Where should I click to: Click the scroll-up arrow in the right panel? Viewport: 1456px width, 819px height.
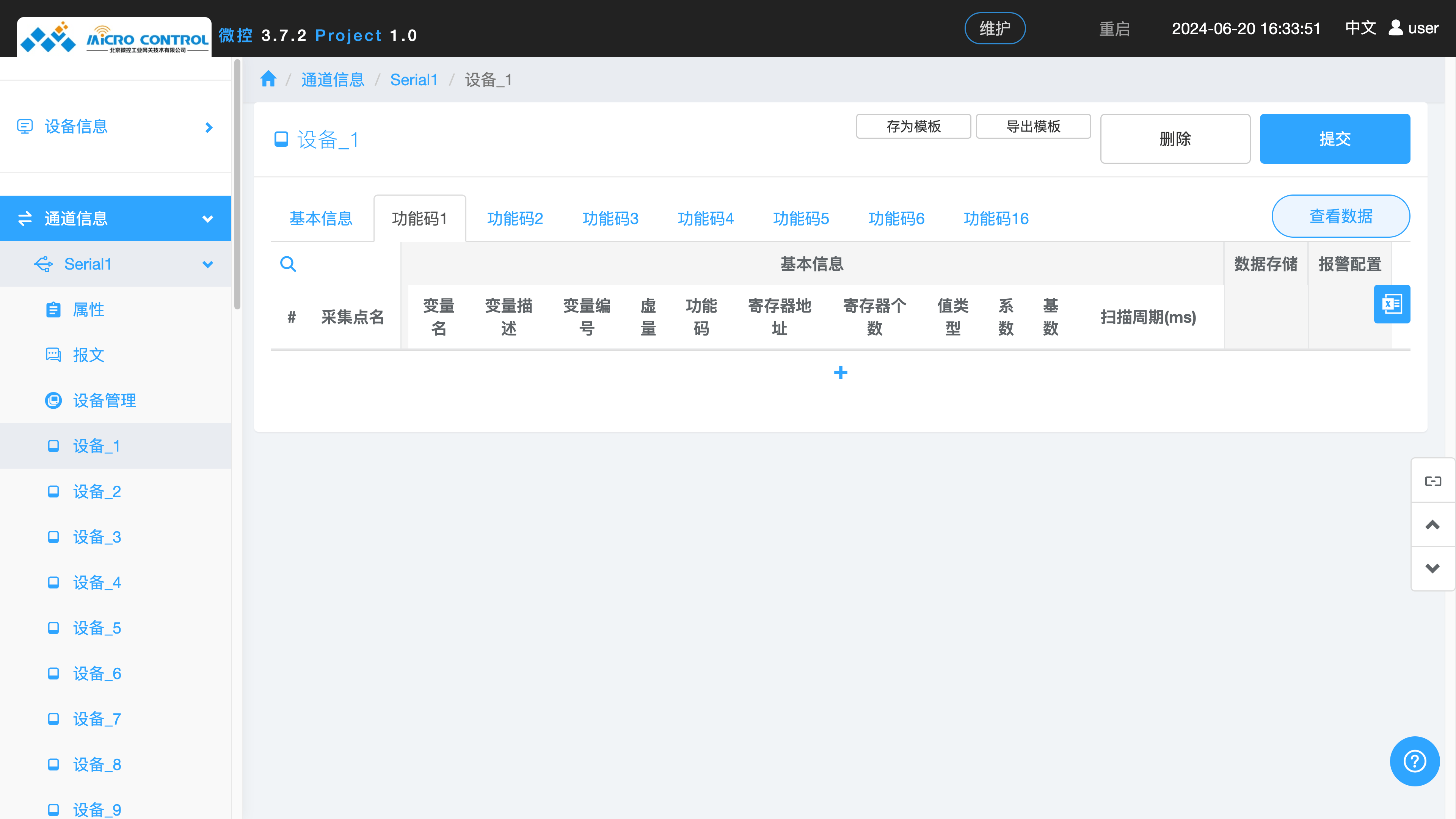pos(1432,524)
